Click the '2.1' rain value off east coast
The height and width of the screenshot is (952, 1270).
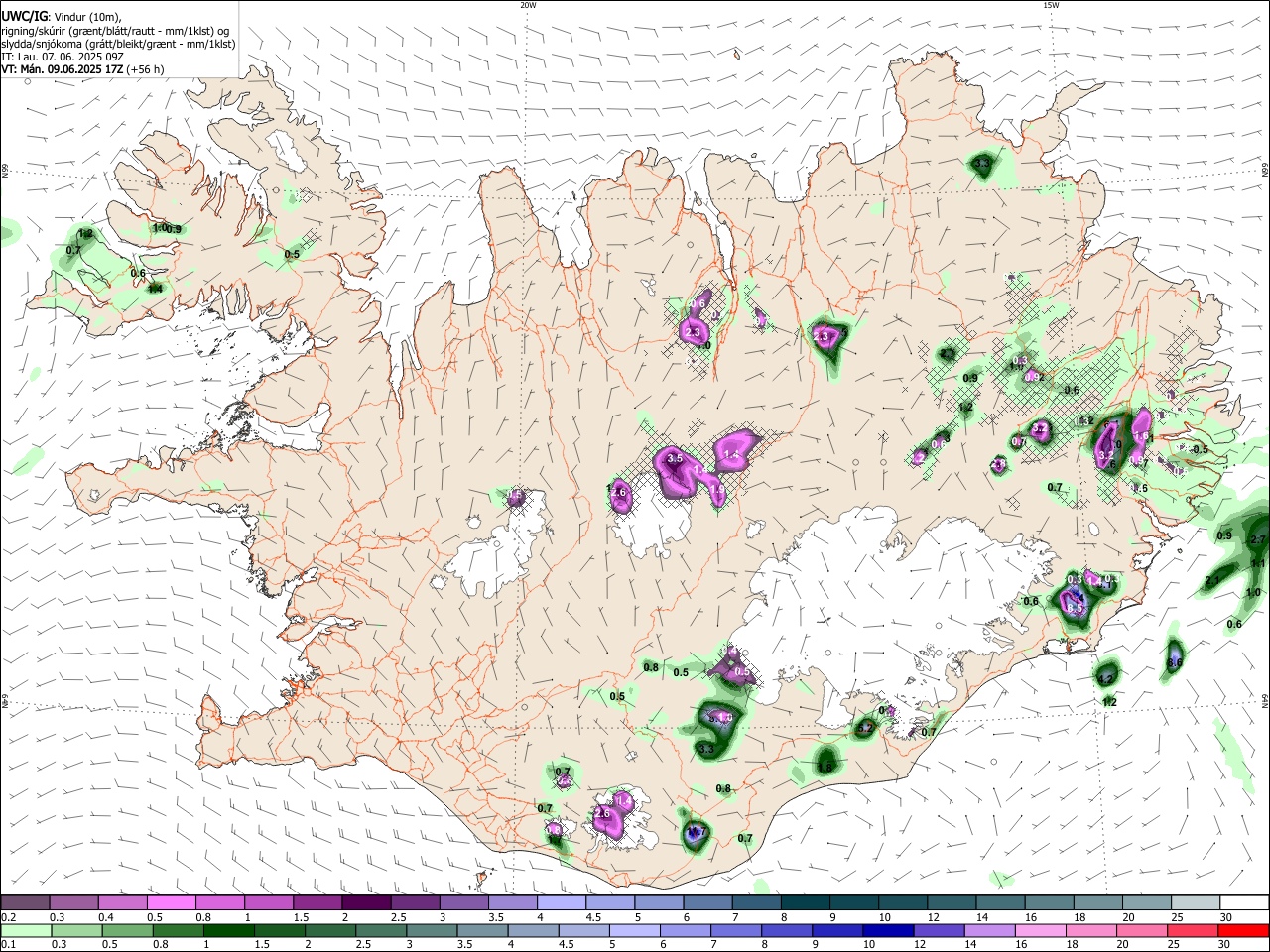(x=1212, y=581)
